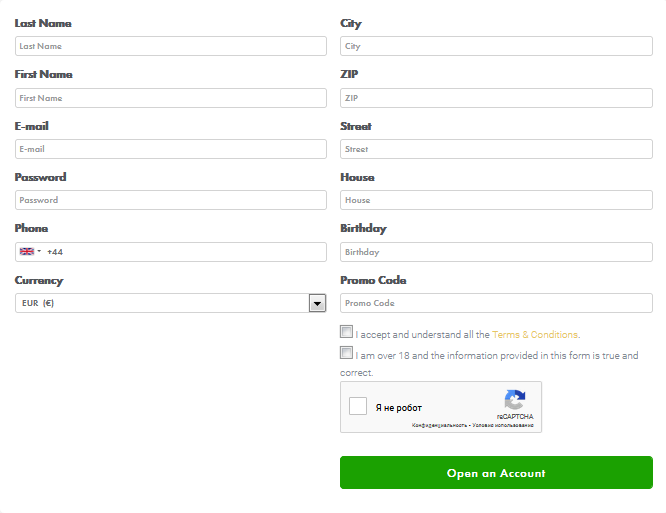The width and height of the screenshot is (666, 513).
Task: Click into the ZIP field
Action: (496, 98)
